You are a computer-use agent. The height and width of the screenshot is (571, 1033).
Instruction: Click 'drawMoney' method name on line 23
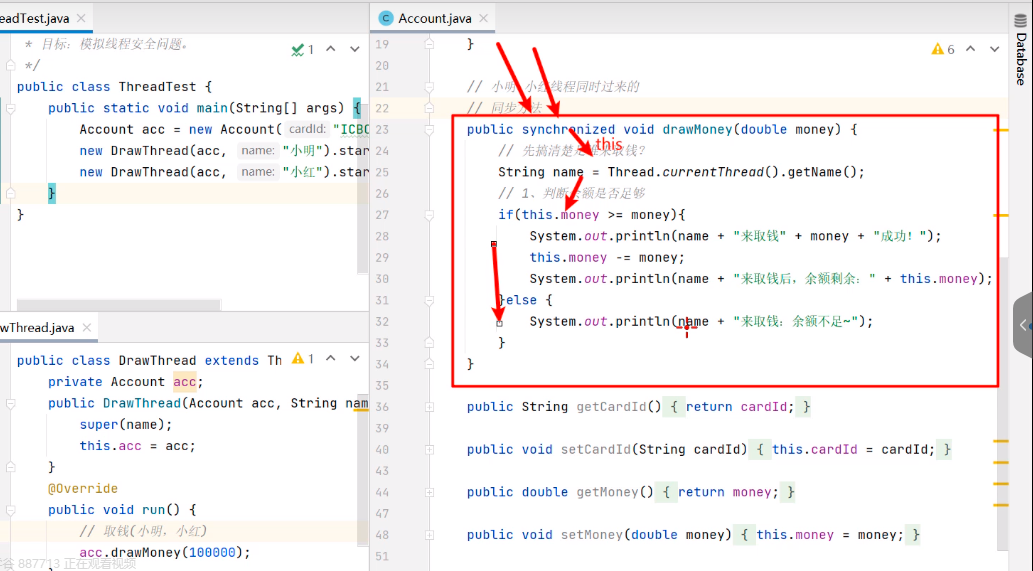point(697,130)
